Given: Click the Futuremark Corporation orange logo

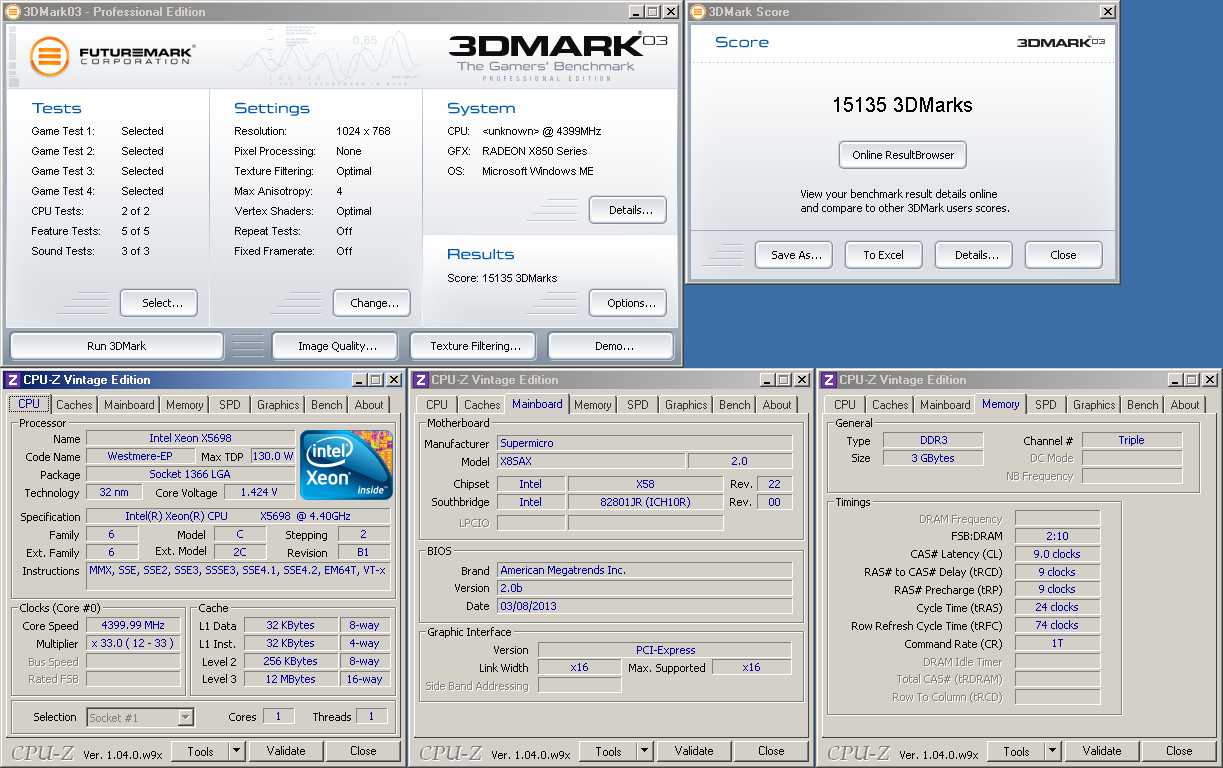Looking at the screenshot, I should (49, 56).
